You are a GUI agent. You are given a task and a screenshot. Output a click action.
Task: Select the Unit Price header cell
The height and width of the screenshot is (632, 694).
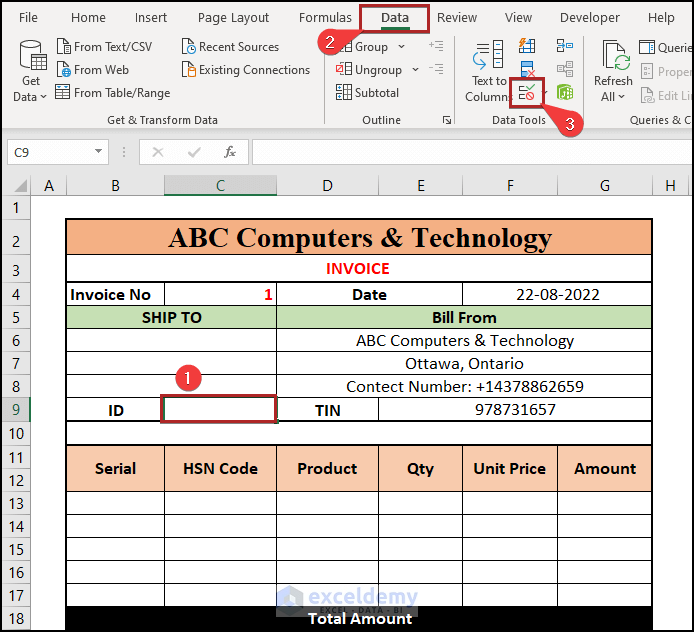coord(509,468)
